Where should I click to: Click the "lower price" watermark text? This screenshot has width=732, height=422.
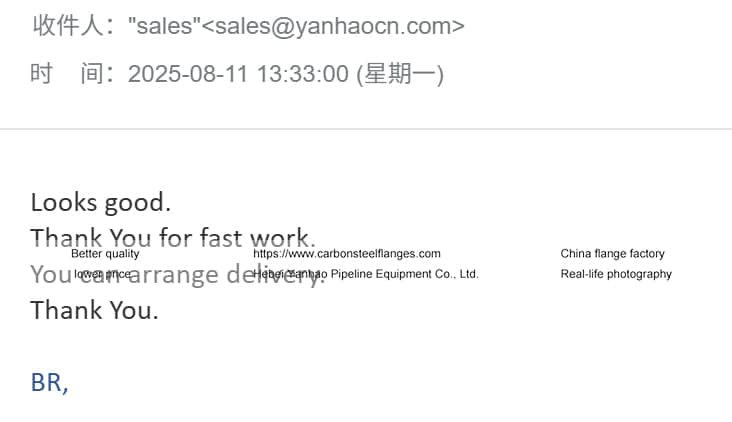(102, 274)
